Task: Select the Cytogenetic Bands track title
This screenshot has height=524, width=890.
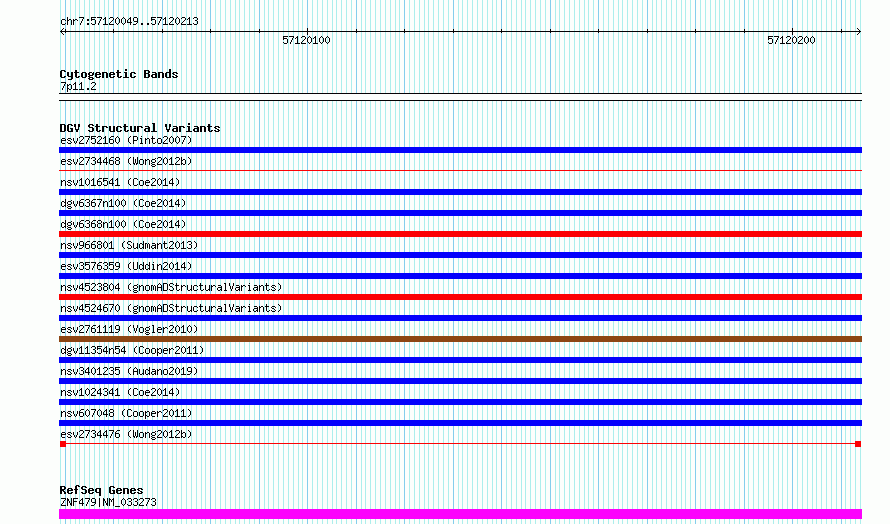Action: 119,74
